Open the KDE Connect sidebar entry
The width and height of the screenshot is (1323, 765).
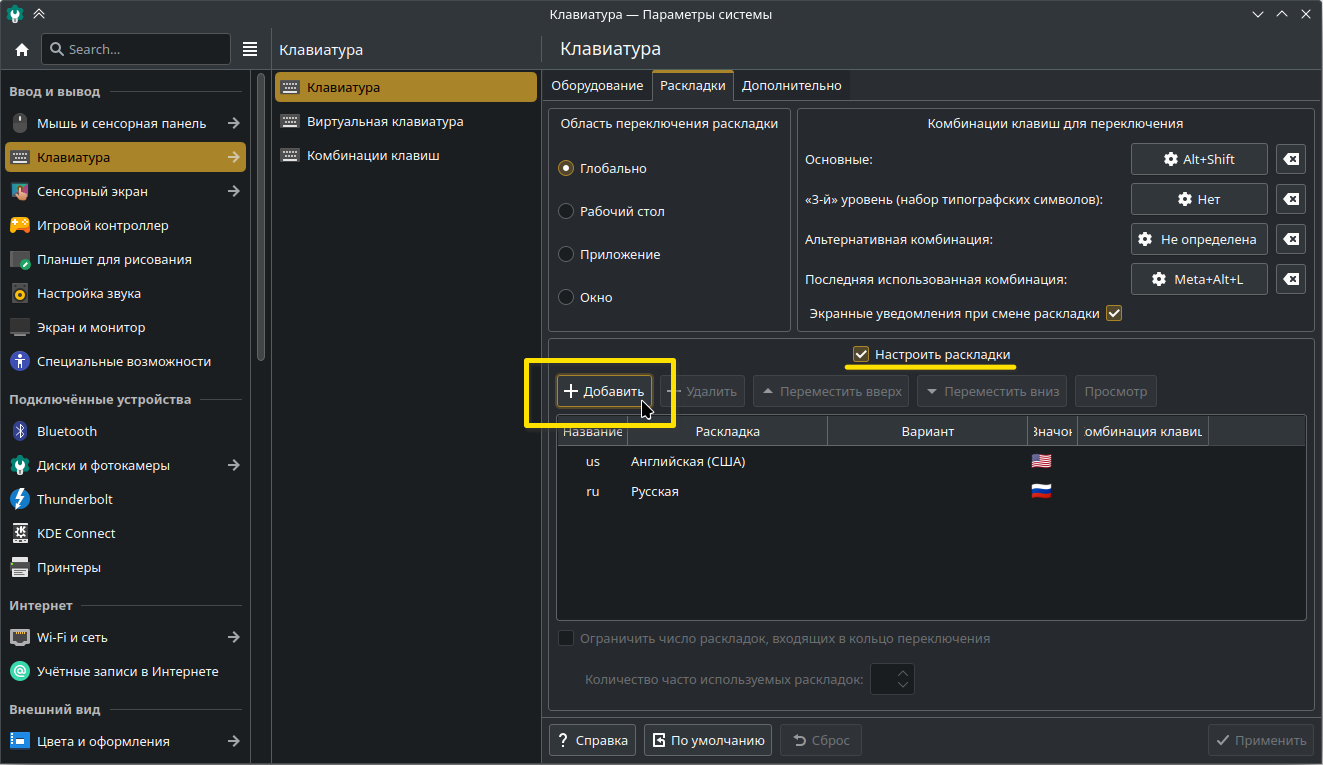tap(76, 533)
